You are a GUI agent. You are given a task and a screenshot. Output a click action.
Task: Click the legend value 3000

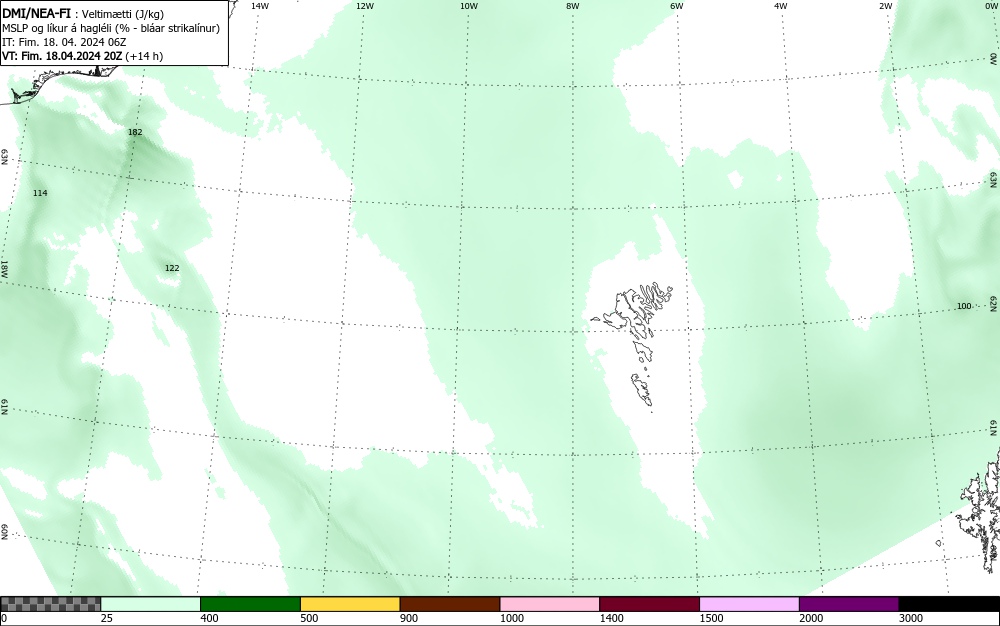(x=911, y=618)
